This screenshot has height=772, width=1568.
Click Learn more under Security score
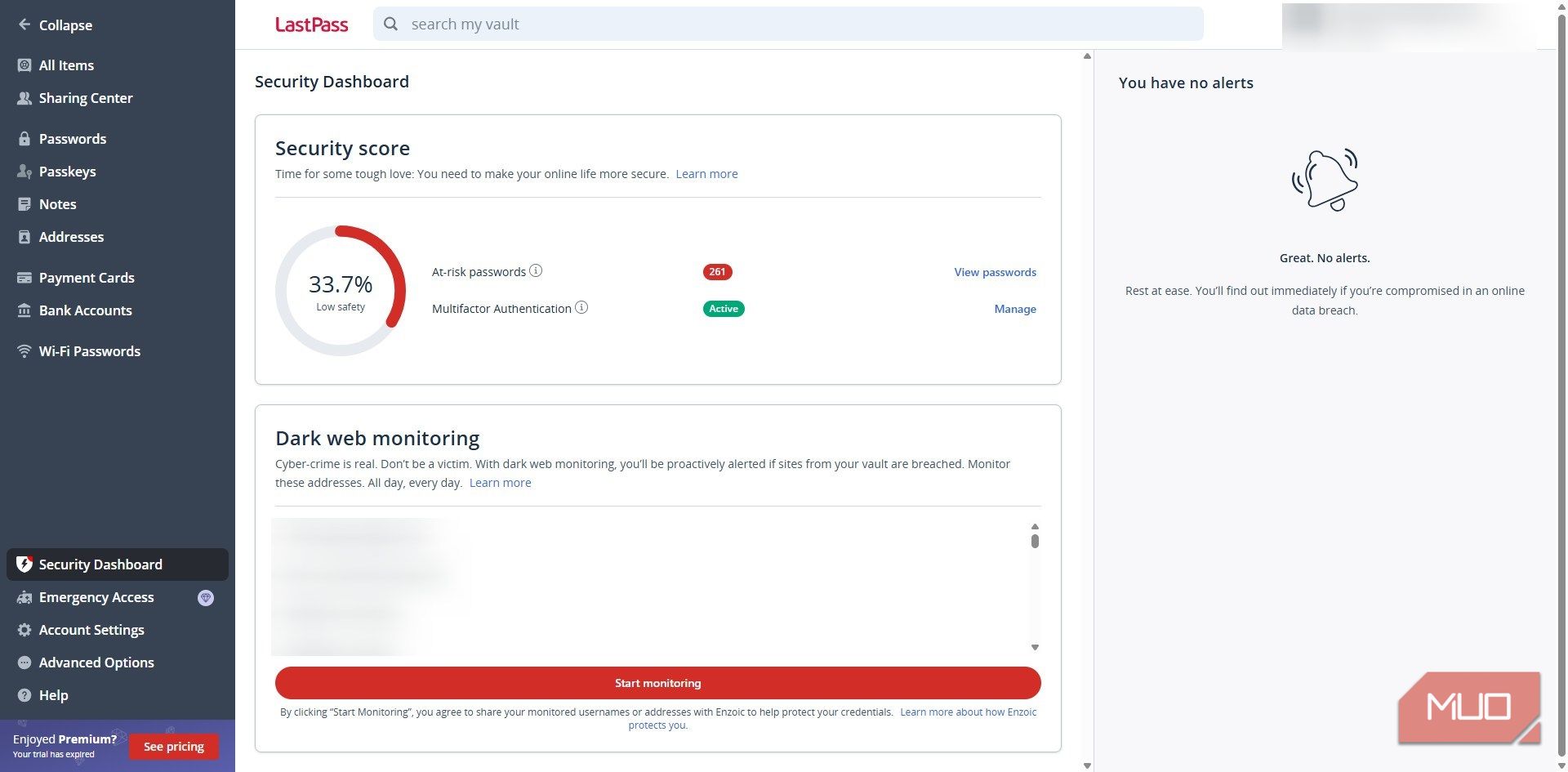point(706,174)
